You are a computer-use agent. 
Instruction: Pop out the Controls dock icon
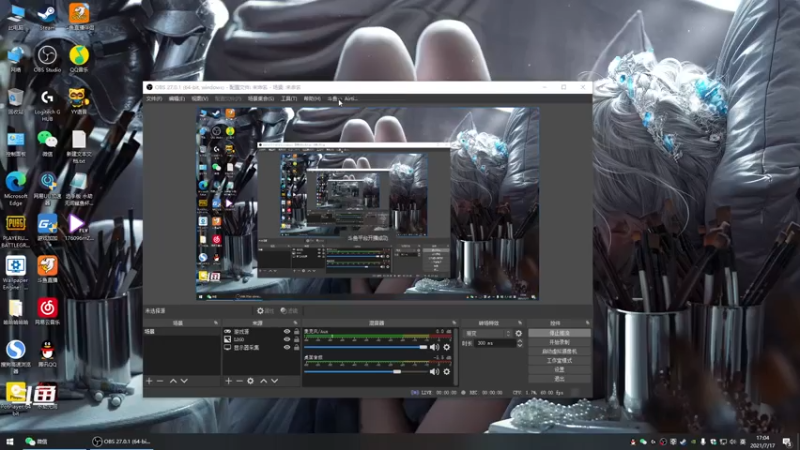587,323
